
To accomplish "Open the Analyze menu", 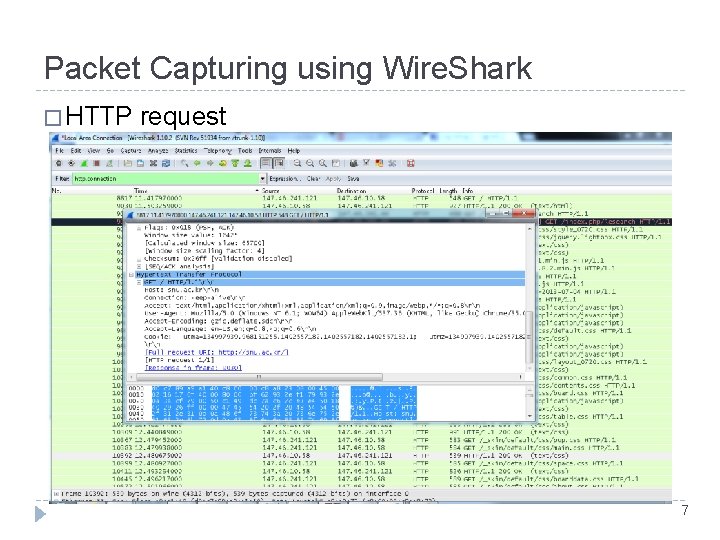I will click(x=158, y=151).
